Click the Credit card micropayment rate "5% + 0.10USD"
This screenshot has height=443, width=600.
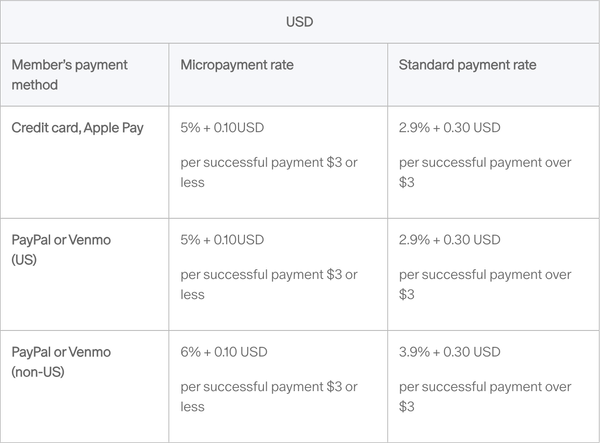tap(222, 128)
